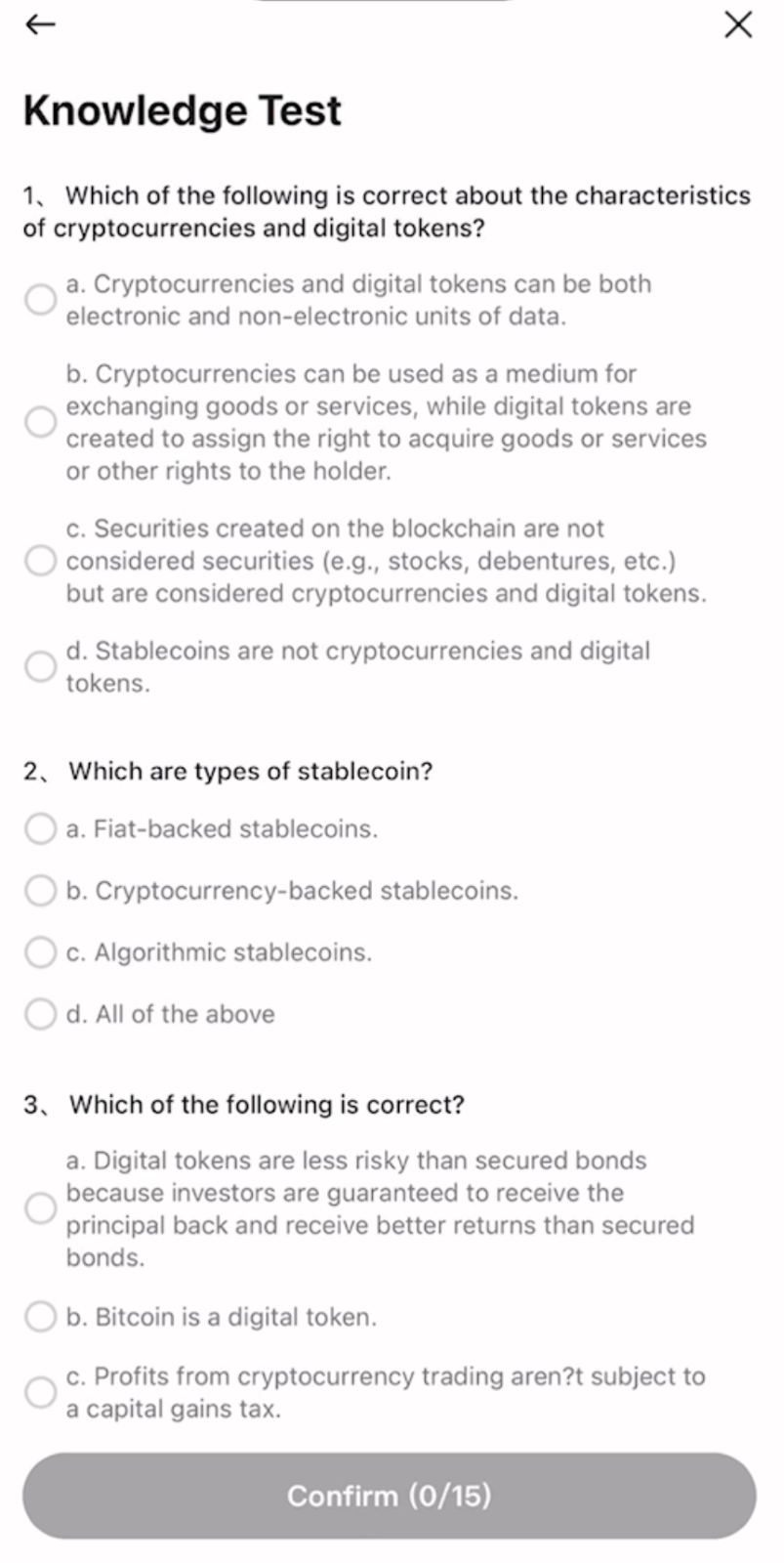Tap question 1 heading text
The height and width of the screenshot is (1563, 784).
388,211
